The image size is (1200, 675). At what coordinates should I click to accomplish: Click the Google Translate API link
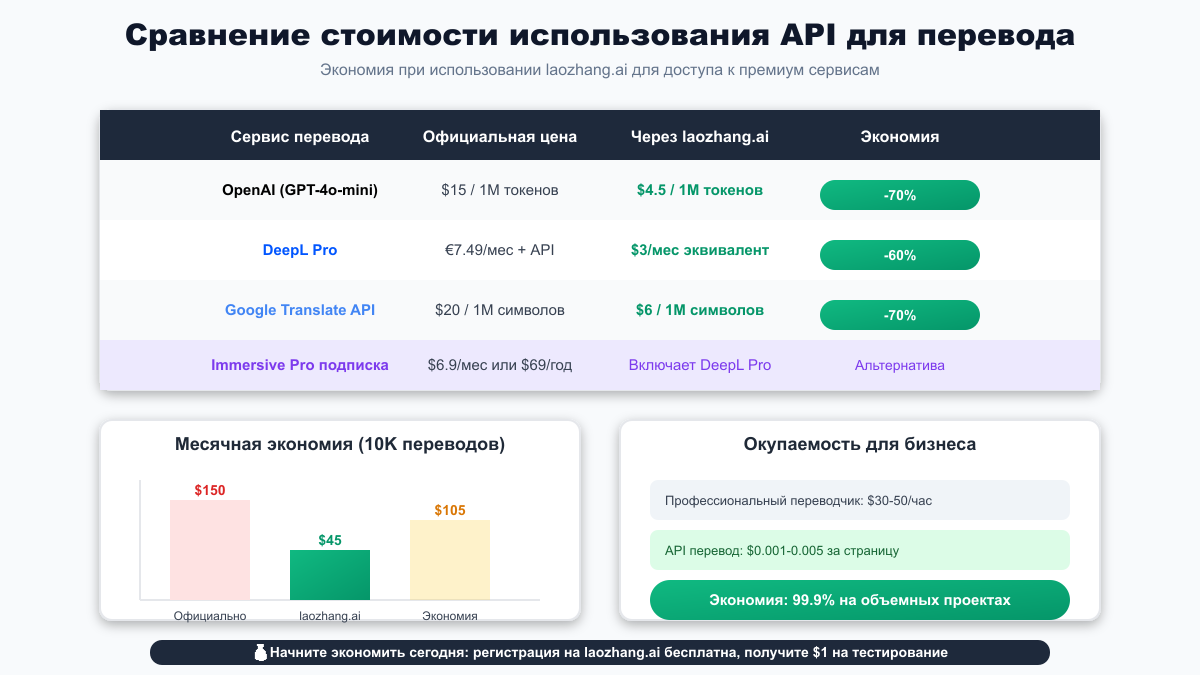tap(300, 310)
